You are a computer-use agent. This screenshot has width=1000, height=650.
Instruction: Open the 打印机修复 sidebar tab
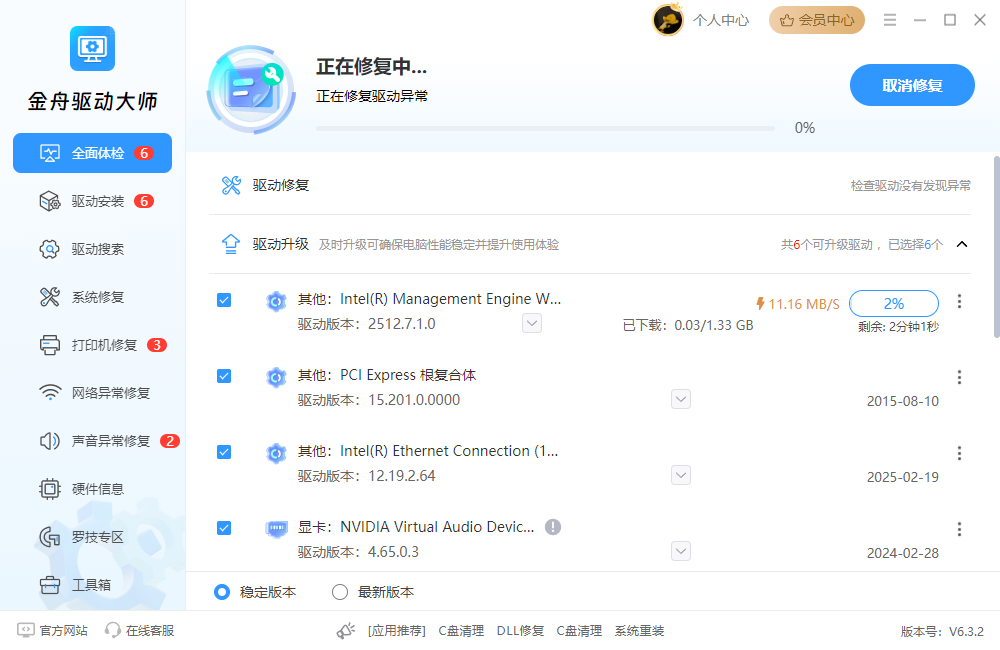click(92, 345)
